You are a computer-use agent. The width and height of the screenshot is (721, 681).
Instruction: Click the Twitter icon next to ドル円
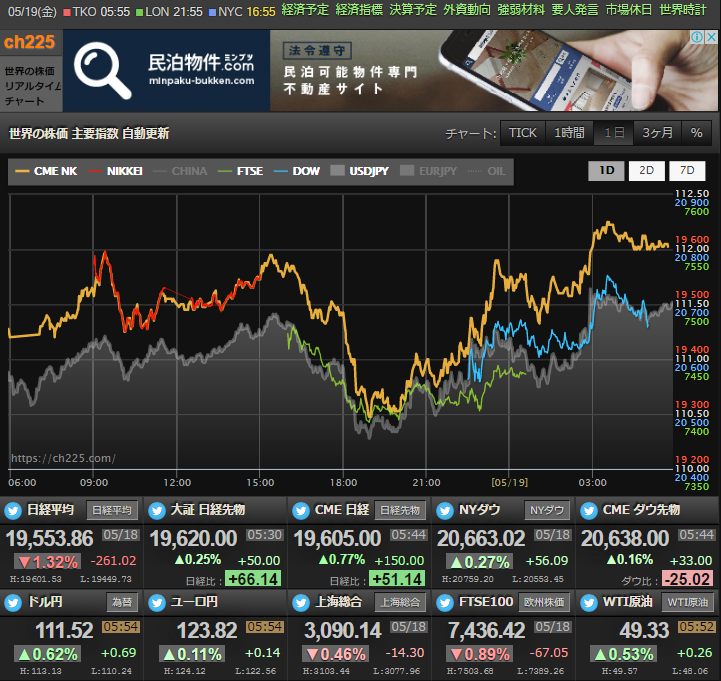coord(13,603)
